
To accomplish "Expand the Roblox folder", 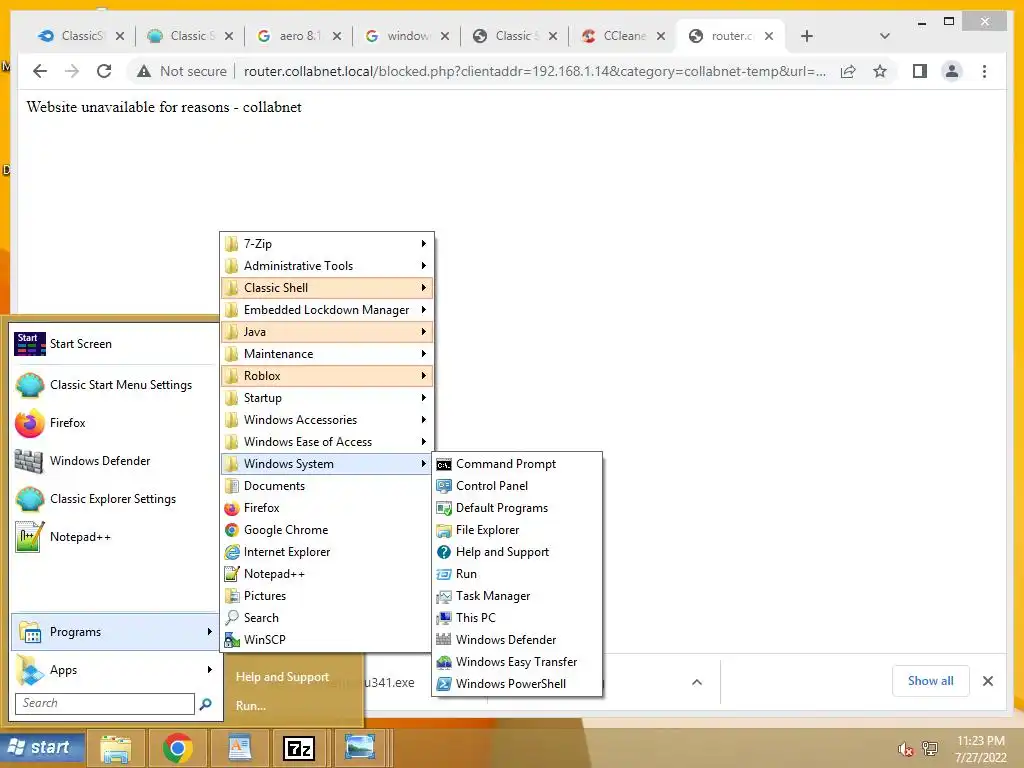I will click(x=327, y=376).
